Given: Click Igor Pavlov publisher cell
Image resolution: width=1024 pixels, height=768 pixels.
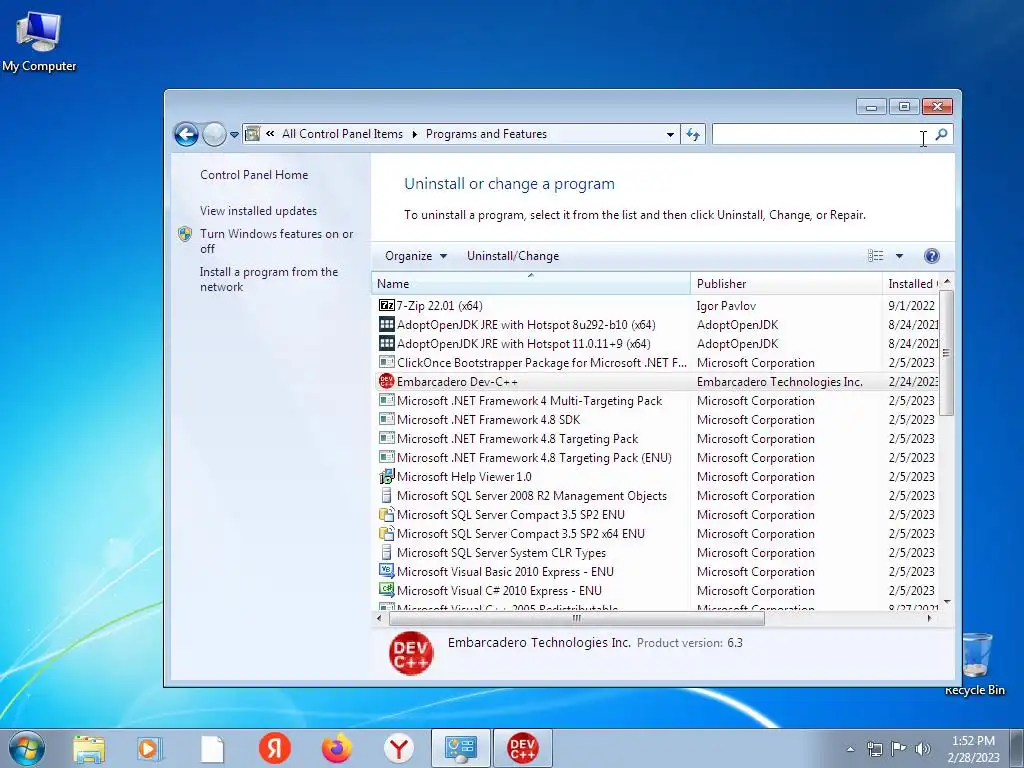Looking at the screenshot, I should coord(726,306).
